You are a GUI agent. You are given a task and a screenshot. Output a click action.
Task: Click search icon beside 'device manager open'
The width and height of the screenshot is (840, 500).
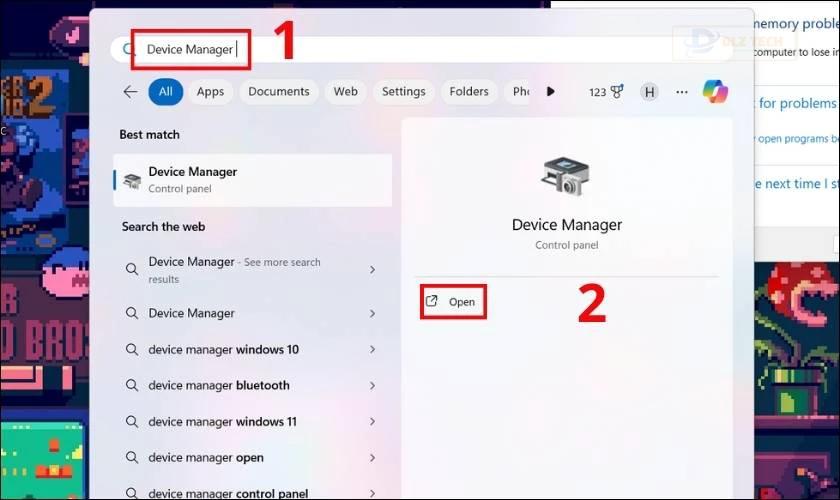click(132, 458)
